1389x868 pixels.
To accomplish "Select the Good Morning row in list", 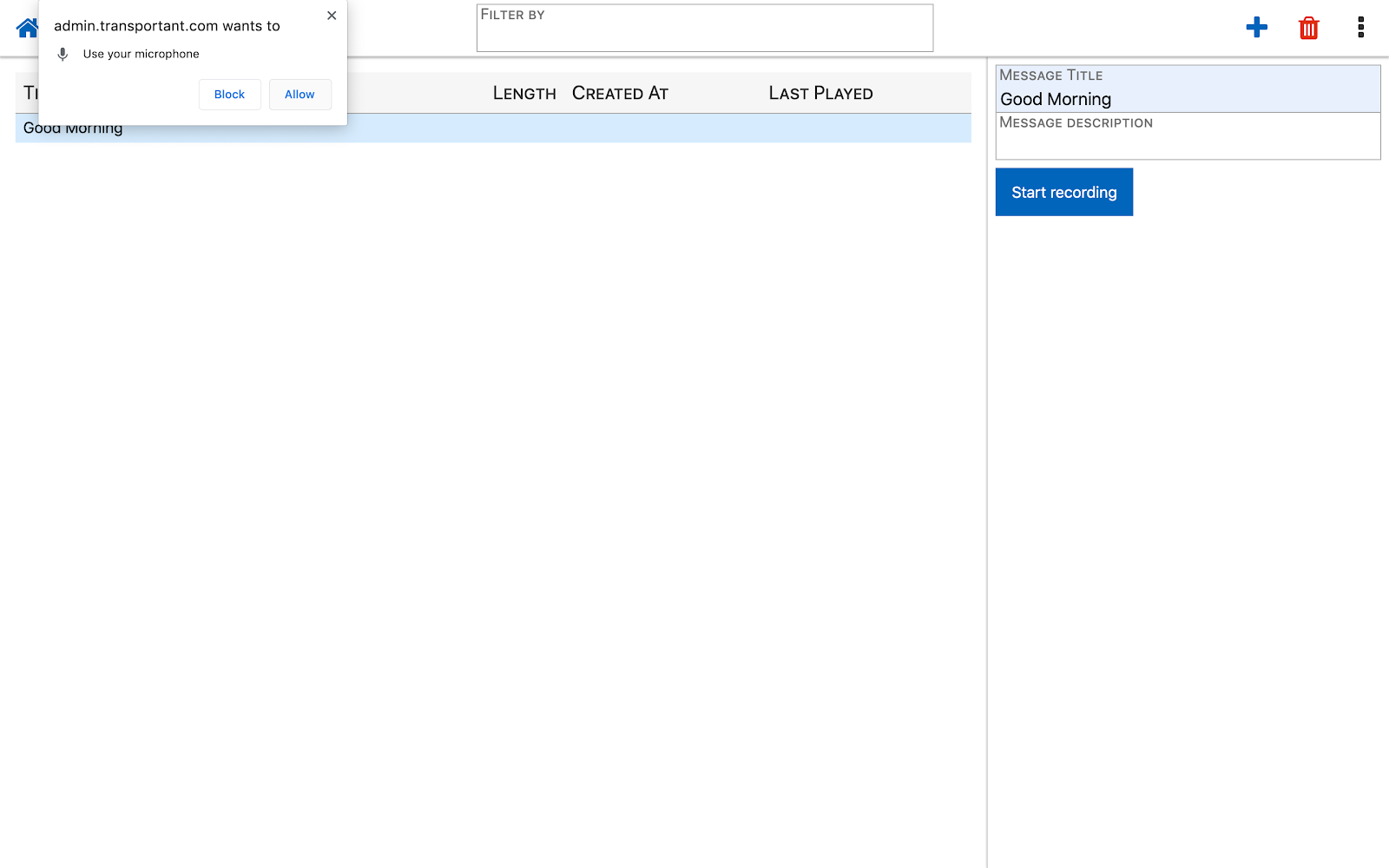I will (x=493, y=128).
